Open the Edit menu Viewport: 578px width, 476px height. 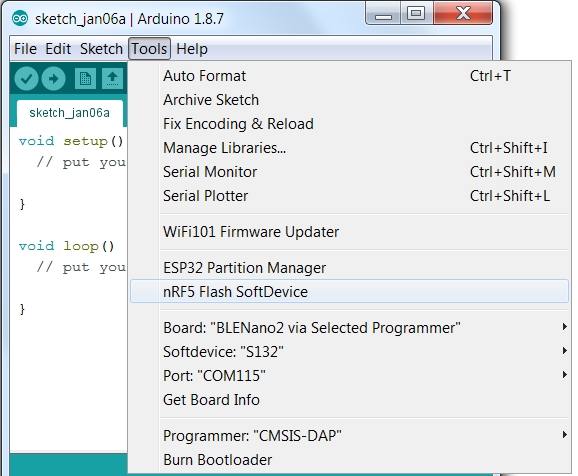coord(58,49)
